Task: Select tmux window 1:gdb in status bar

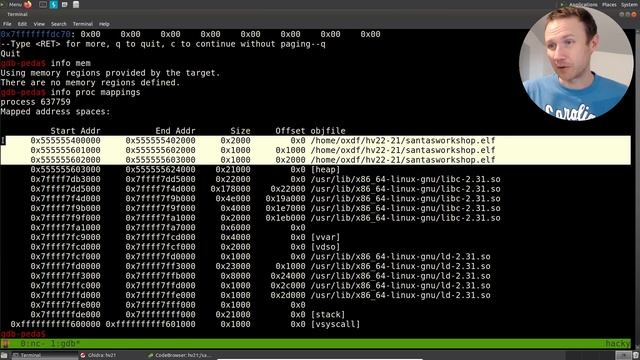Action: [x=65, y=344]
